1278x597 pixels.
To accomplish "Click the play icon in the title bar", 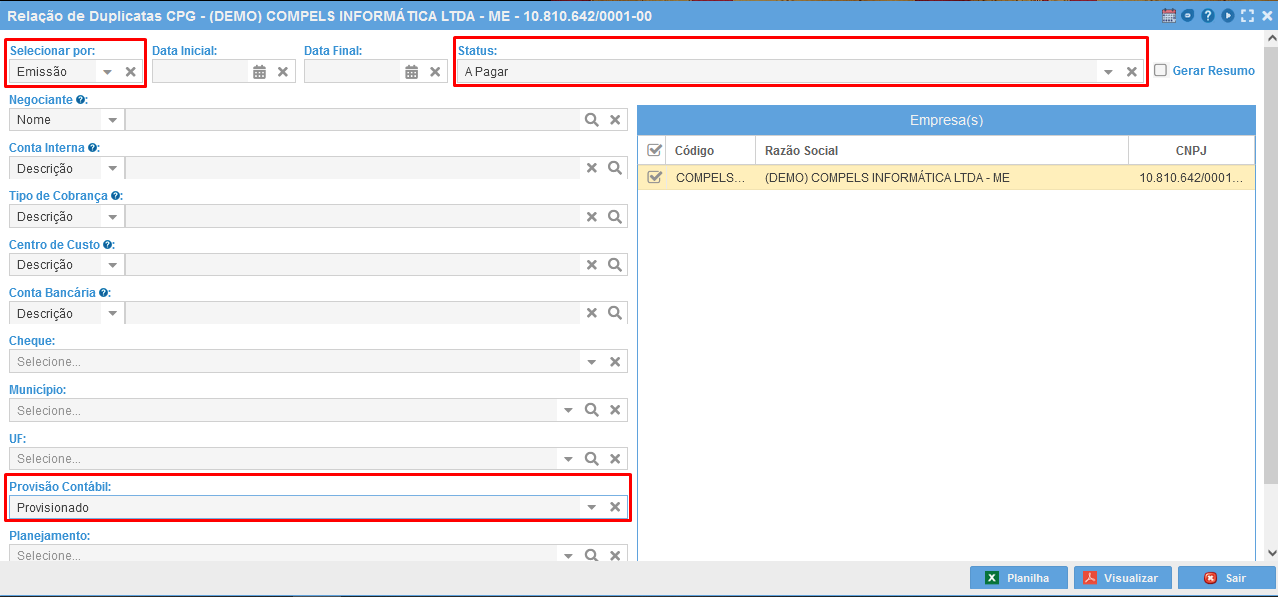I will [1227, 15].
